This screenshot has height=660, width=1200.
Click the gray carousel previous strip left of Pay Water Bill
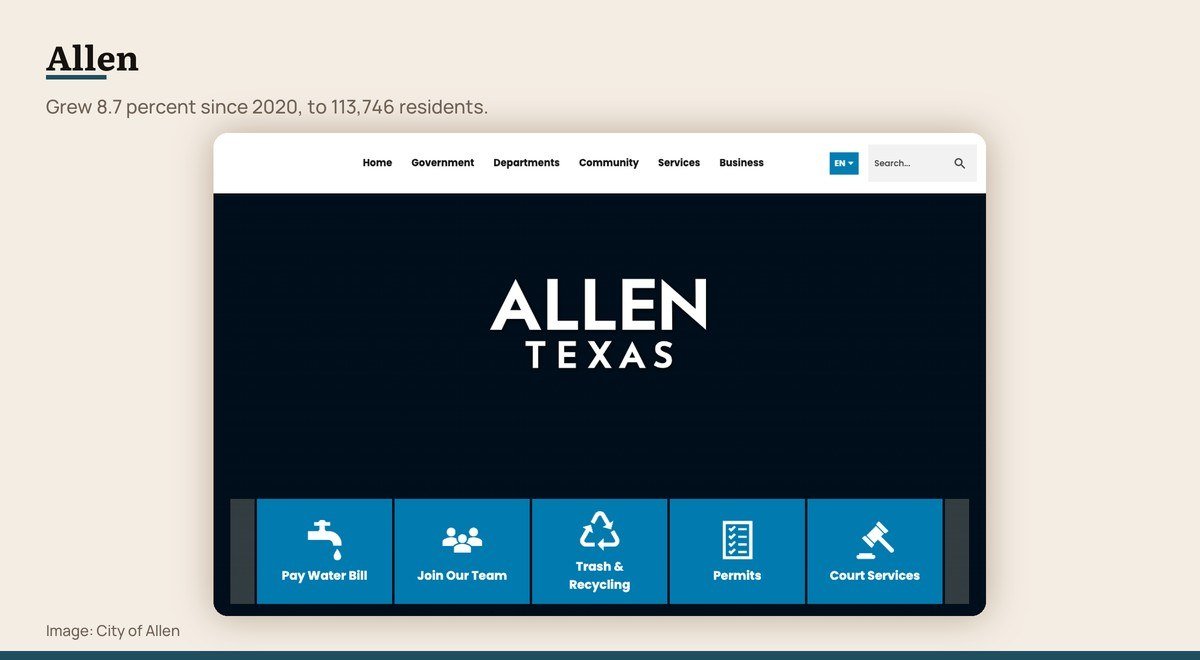pyautogui.click(x=243, y=551)
